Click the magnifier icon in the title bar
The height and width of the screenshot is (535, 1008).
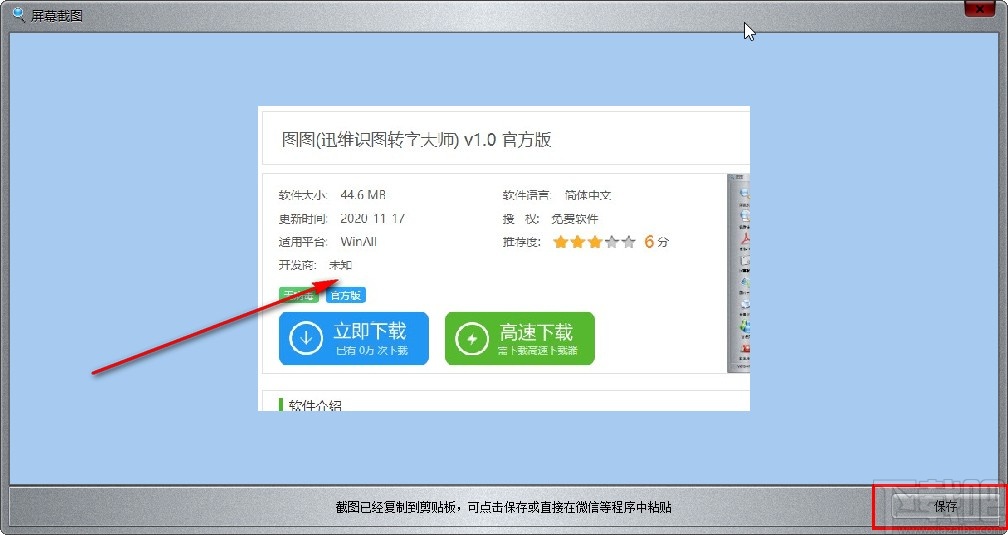click(x=19, y=14)
